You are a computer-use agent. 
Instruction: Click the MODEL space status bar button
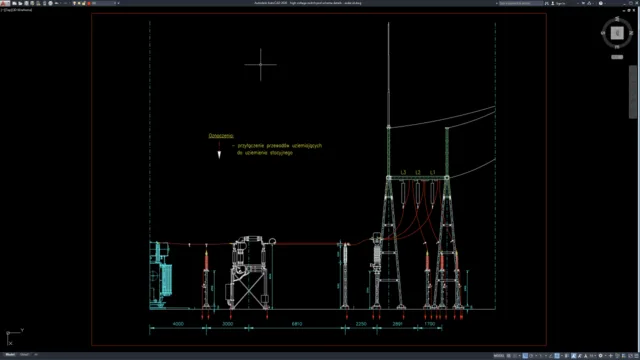point(499,356)
